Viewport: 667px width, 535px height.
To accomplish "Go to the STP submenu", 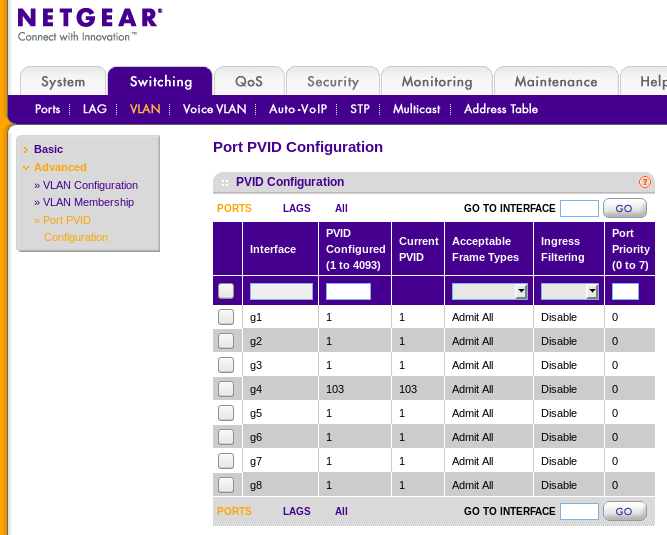I will (359, 109).
